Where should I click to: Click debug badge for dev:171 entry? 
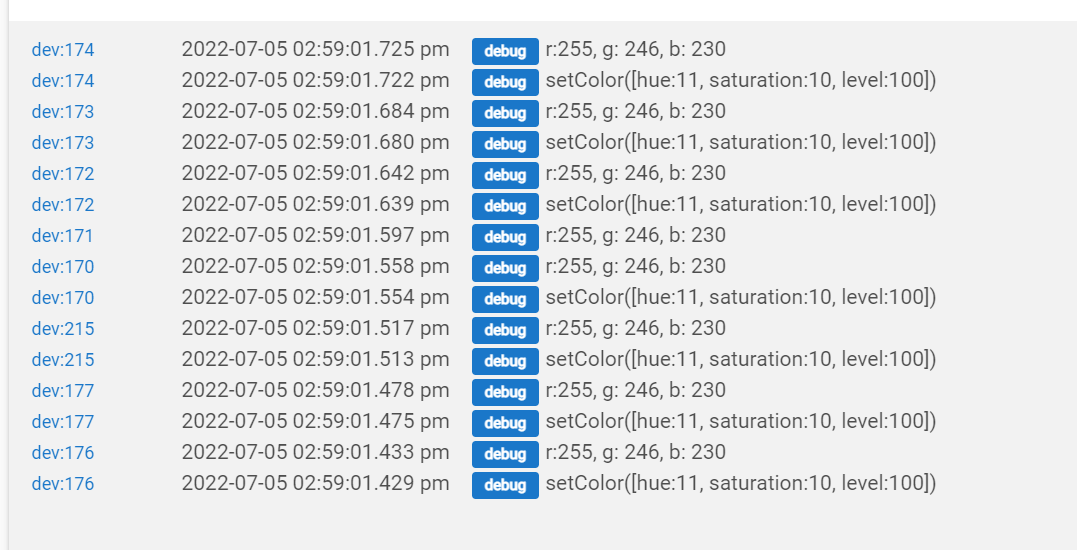505,237
